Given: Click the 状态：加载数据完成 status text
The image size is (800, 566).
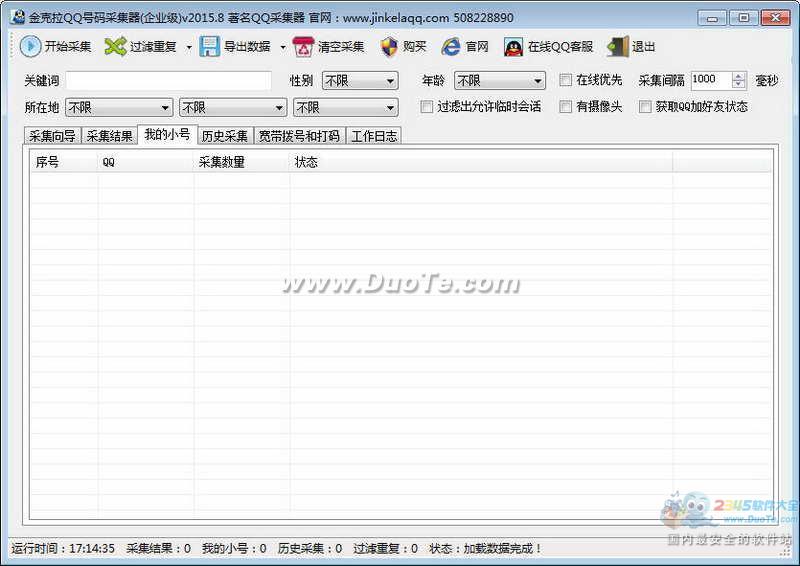Looking at the screenshot, I should [485, 549].
